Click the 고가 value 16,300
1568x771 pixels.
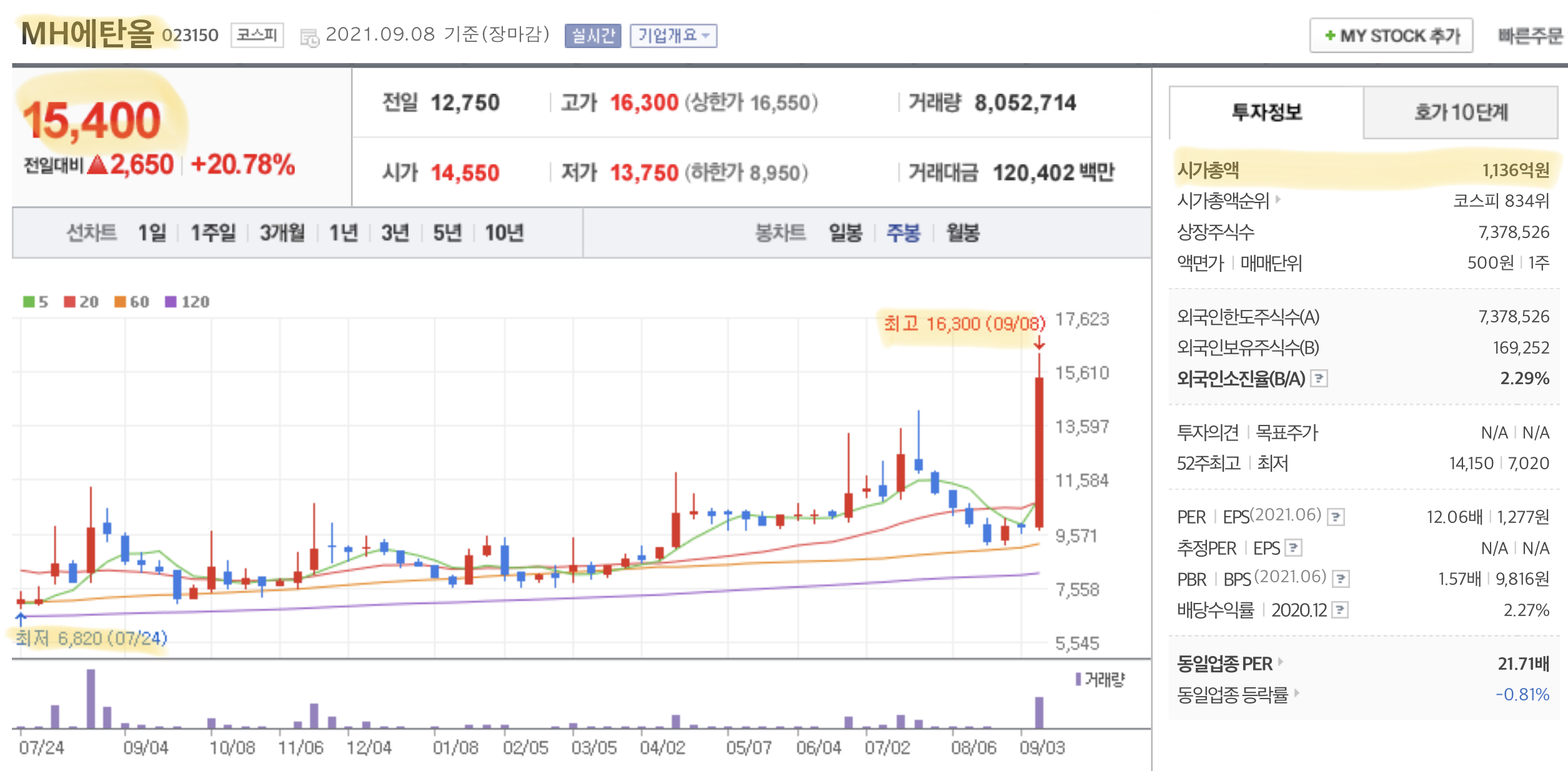click(644, 102)
